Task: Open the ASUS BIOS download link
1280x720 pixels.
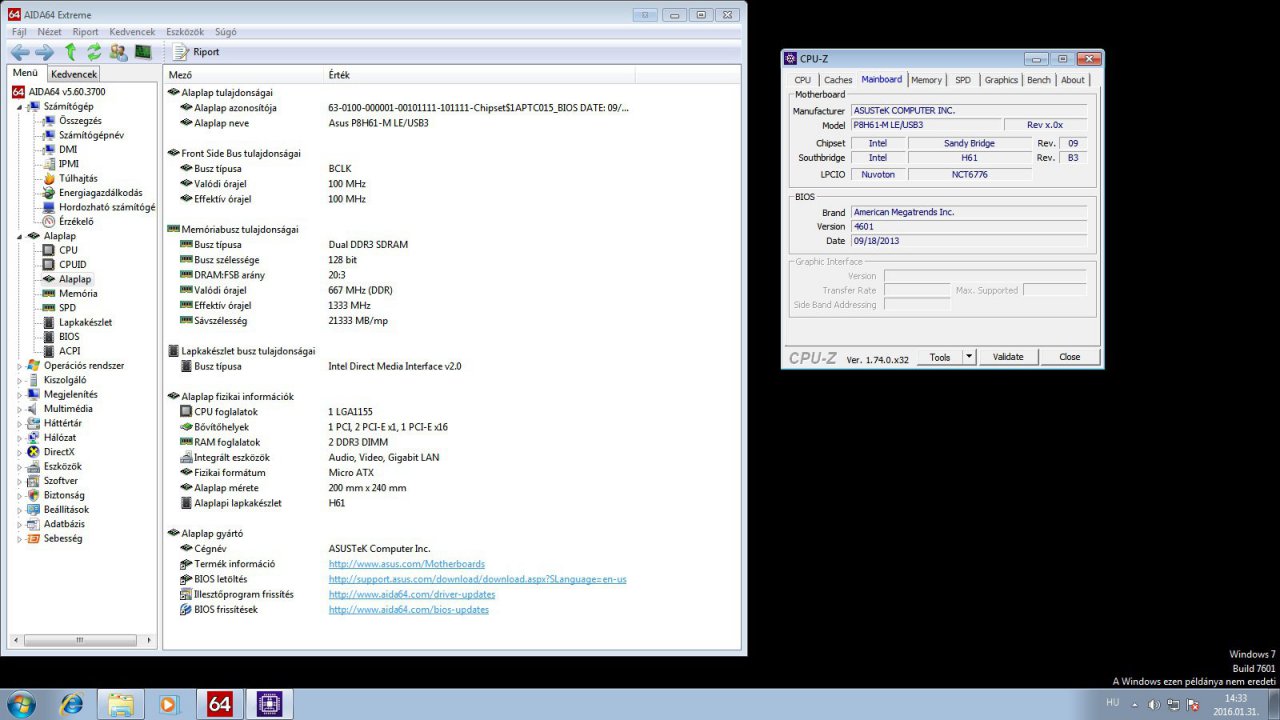Action: [x=478, y=579]
